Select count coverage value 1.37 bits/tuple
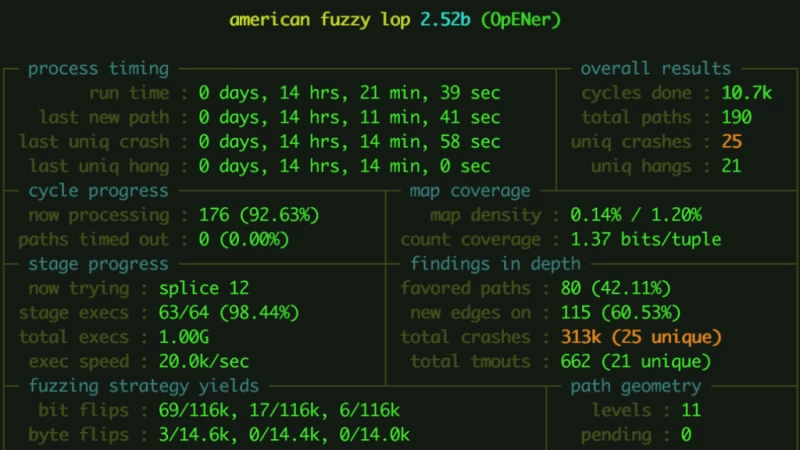The image size is (800, 450). tap(646, 240)
